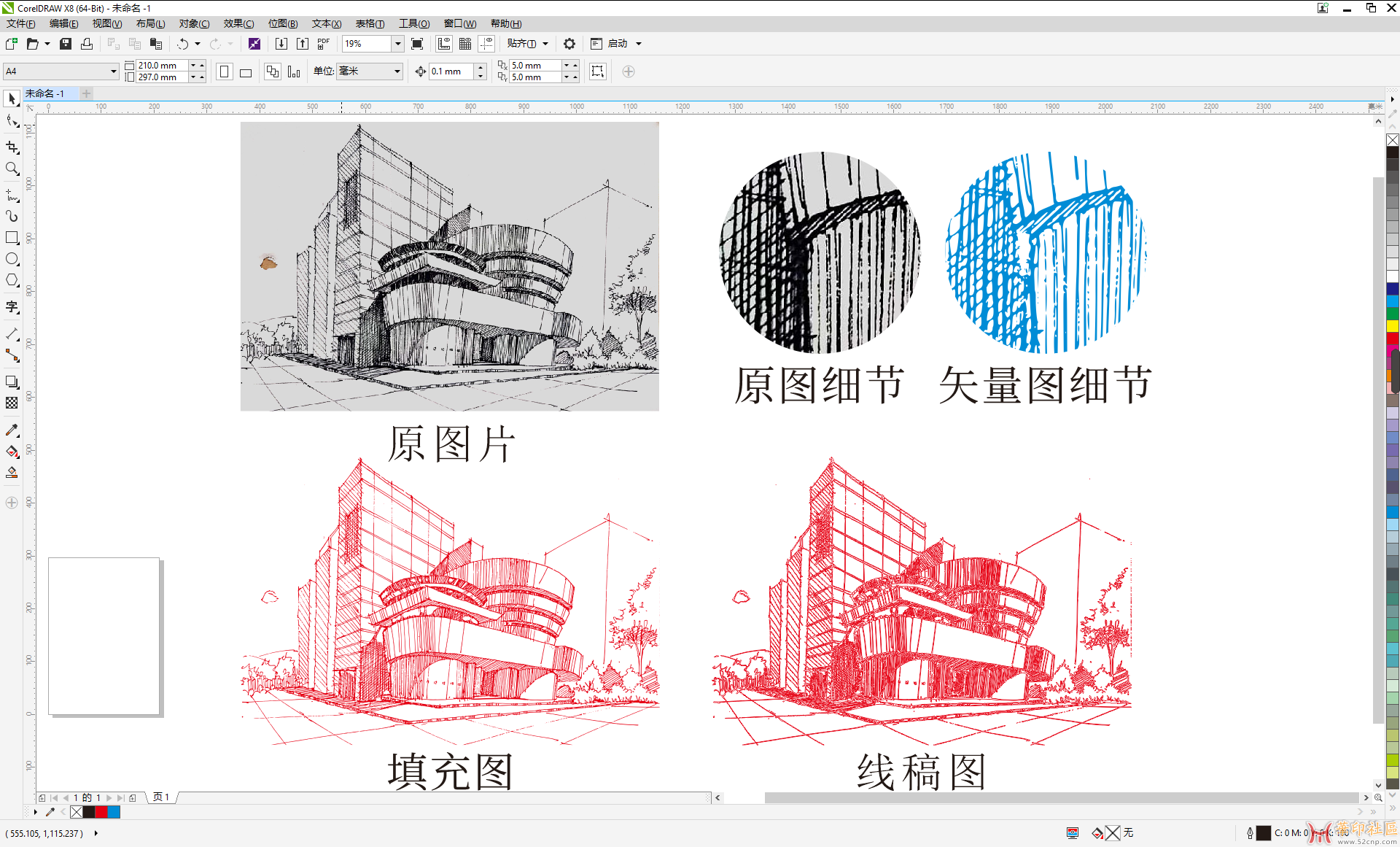The width and height of the screenshot is (1400, 847).
Task: Open the 效果(C) menu
Action: click(238, 23)
